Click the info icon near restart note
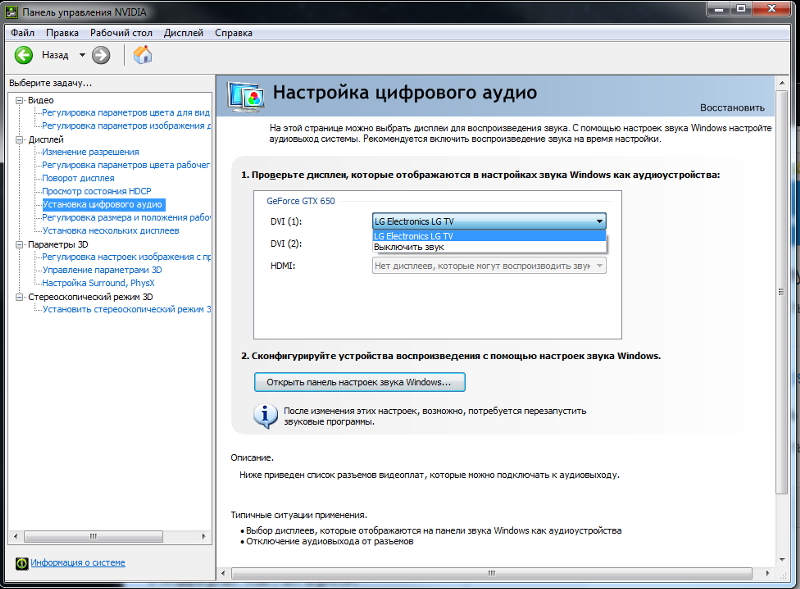This screenshot has width=800, height=589. [265, 415]
